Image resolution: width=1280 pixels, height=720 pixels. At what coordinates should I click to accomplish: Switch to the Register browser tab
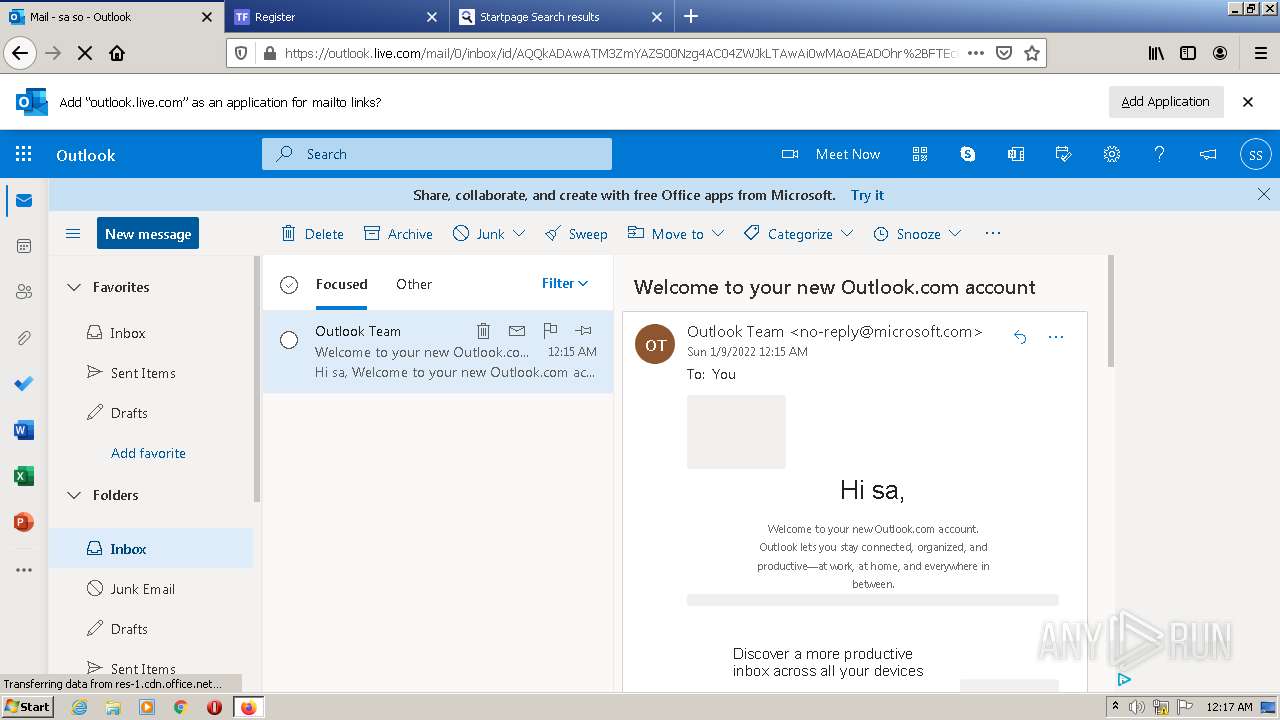click(336, 17)
